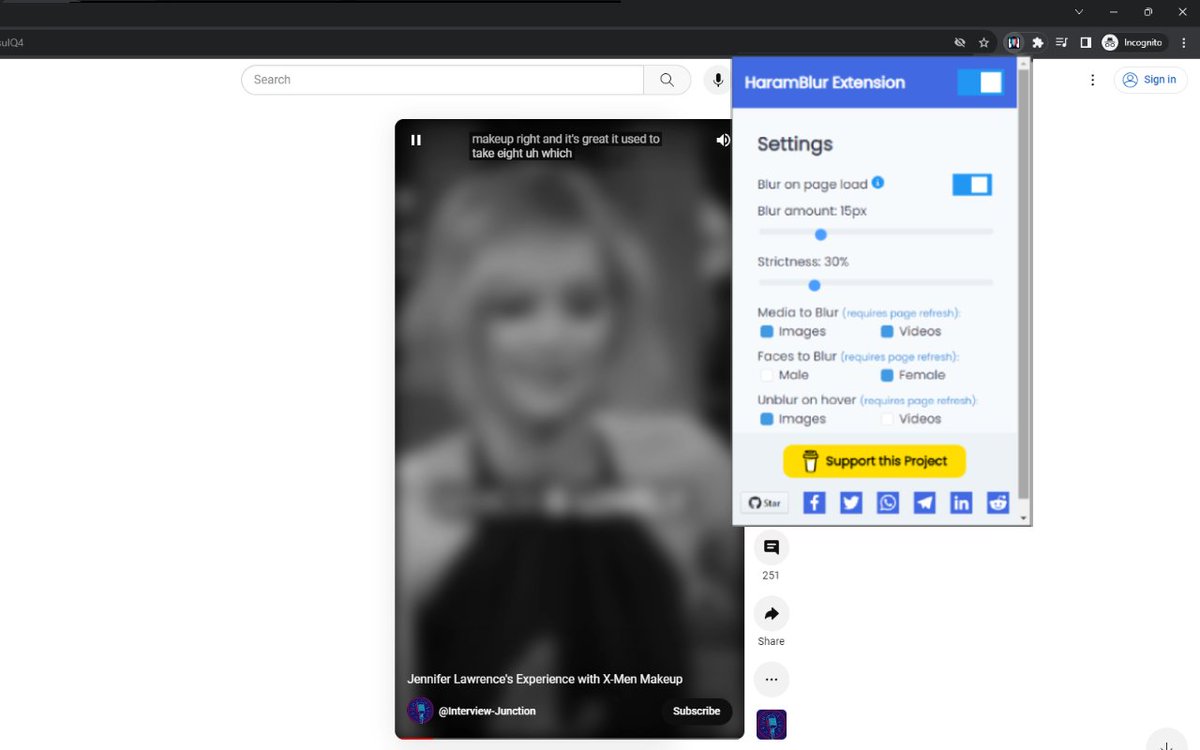Click the '251' comment count text
The height and width of the screenshot is (750, 1200).
click(x=771, y=575)
